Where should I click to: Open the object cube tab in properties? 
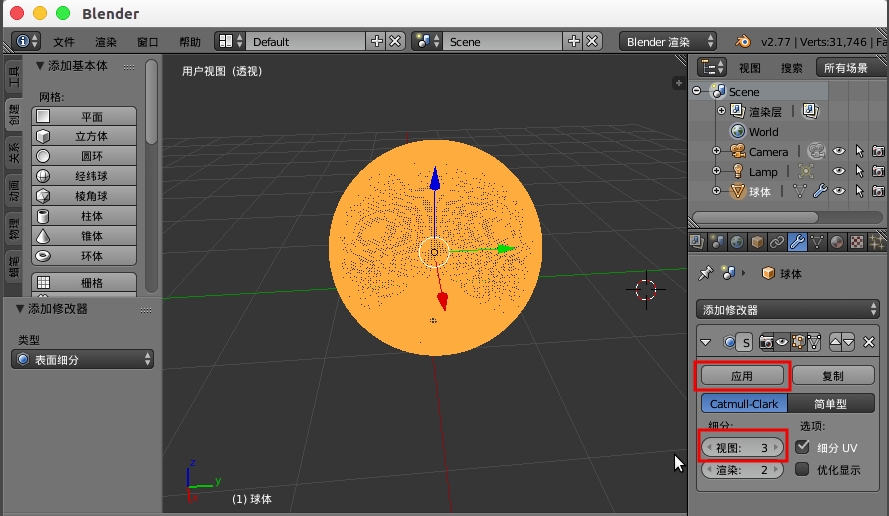point(757,241)
